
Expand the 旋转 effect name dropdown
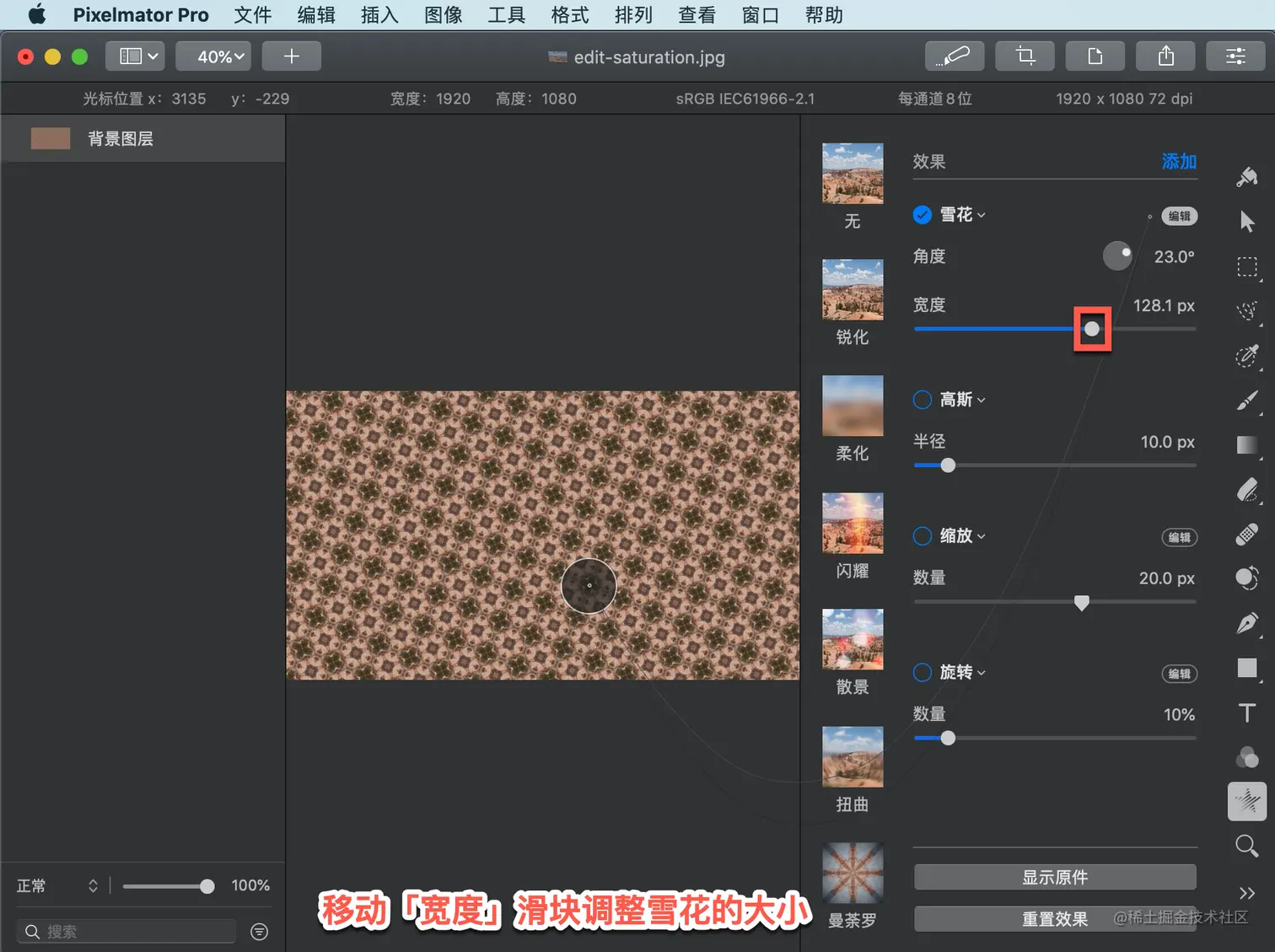pyautogui.click(x=962, y=673)
